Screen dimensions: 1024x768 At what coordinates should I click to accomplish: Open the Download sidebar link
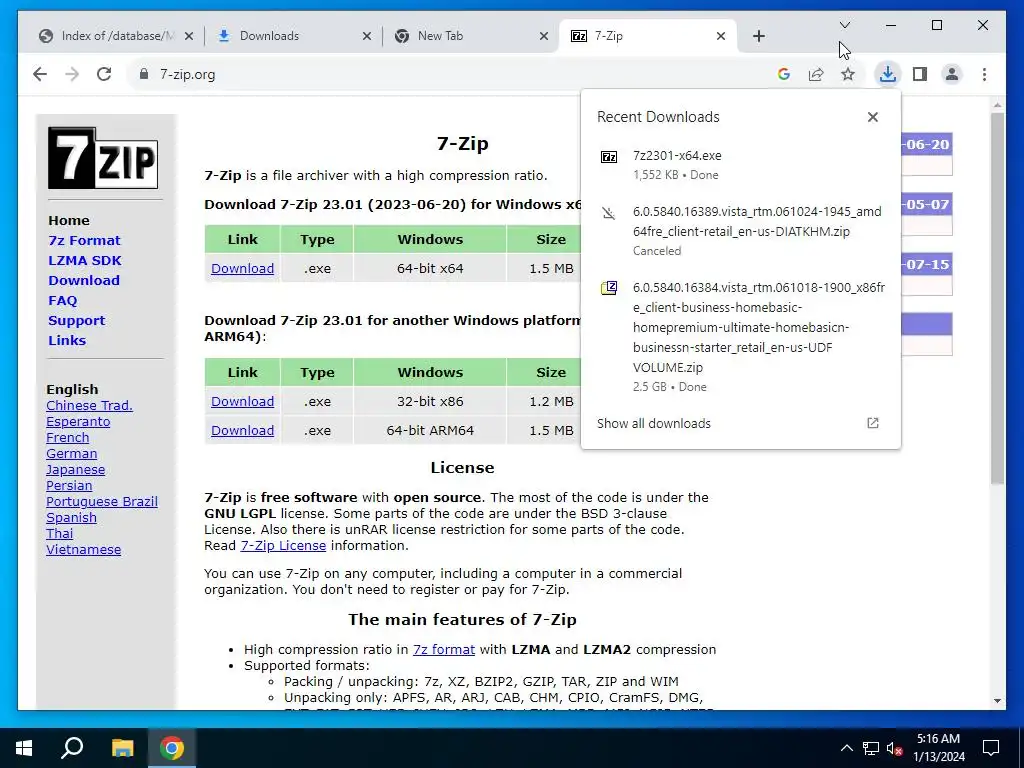click(x=84, y=280)
